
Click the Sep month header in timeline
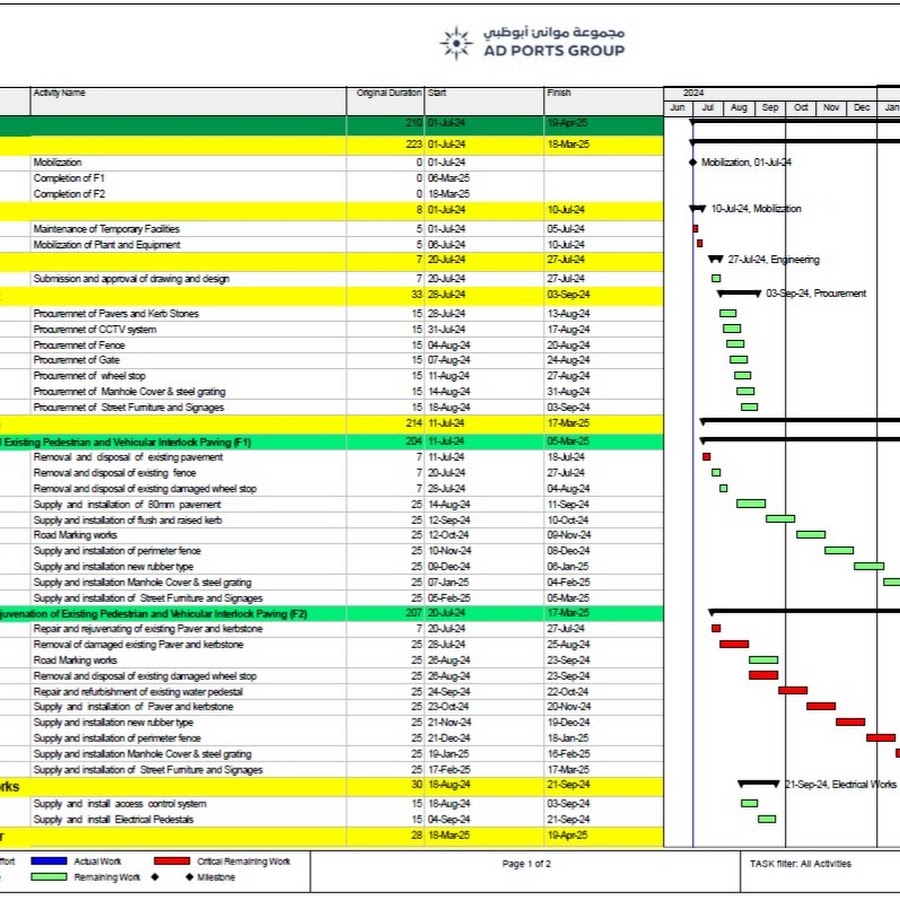pos(770,108)
